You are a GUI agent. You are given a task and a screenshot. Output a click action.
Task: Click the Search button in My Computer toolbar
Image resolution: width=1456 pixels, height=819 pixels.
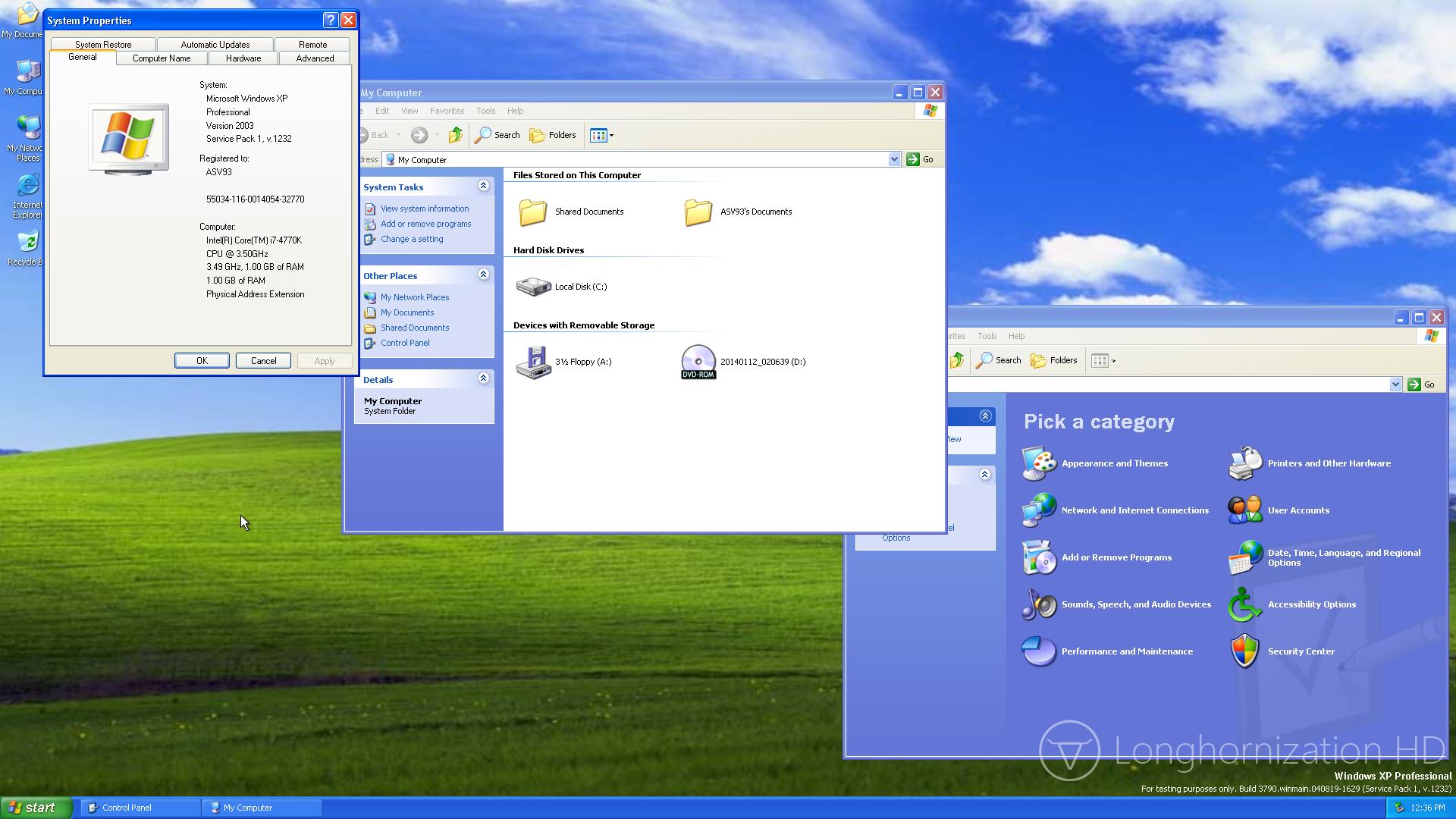[x=497, y=135]
